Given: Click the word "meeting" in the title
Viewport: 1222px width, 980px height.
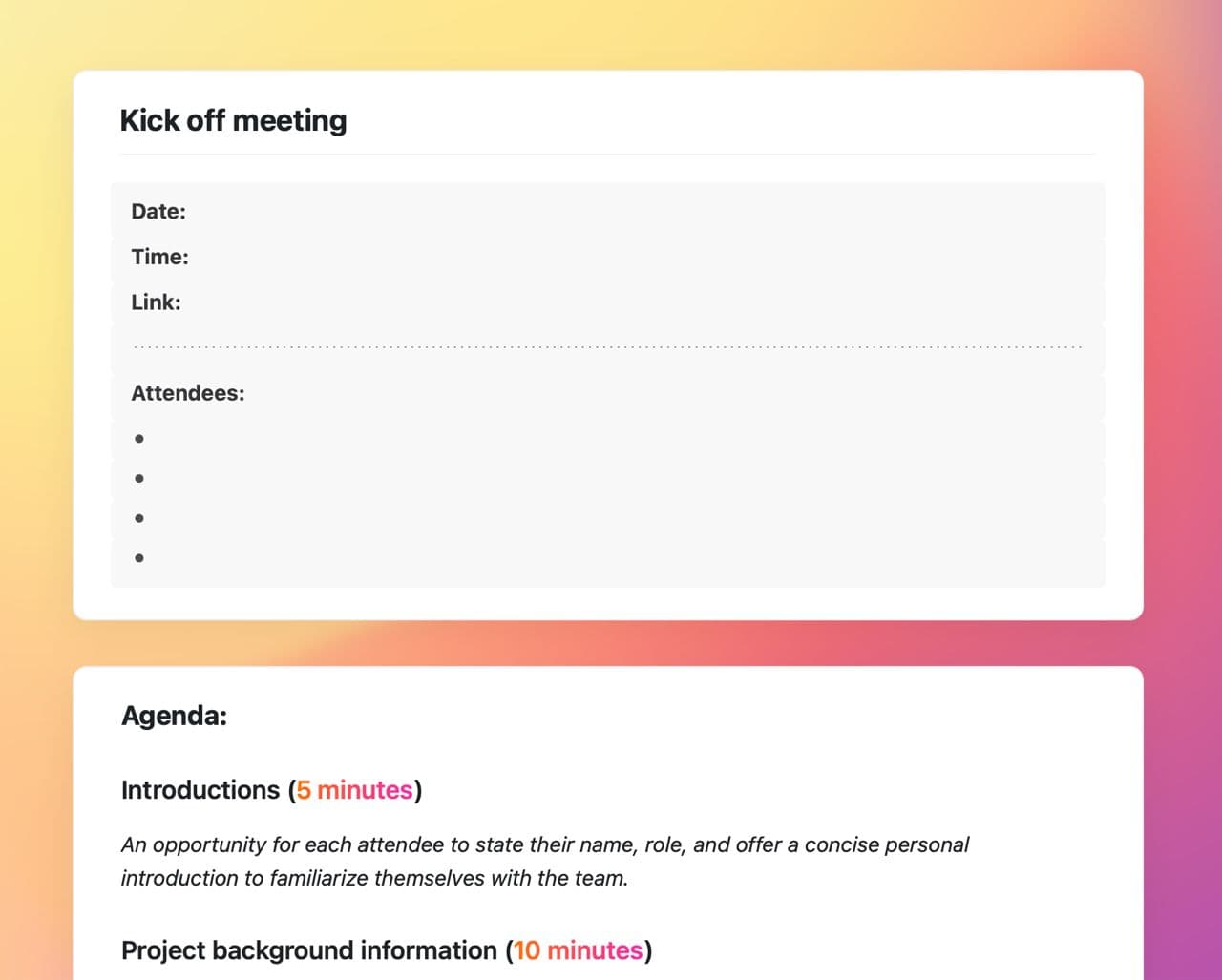Looking at the screenshot, I should pos(289,121).
